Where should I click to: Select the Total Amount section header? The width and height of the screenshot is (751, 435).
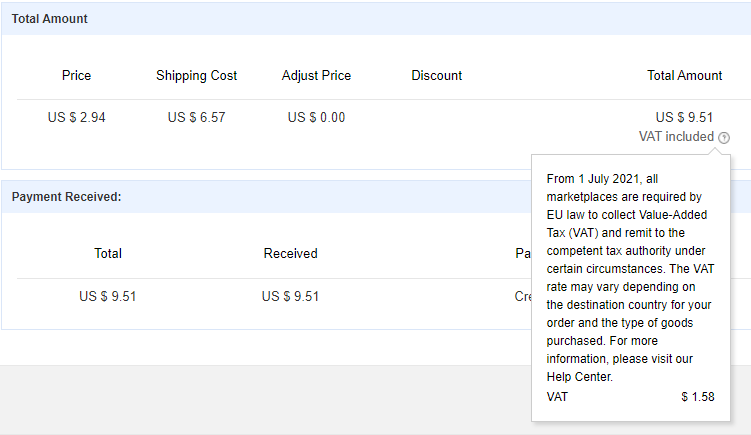click(50, 19)
